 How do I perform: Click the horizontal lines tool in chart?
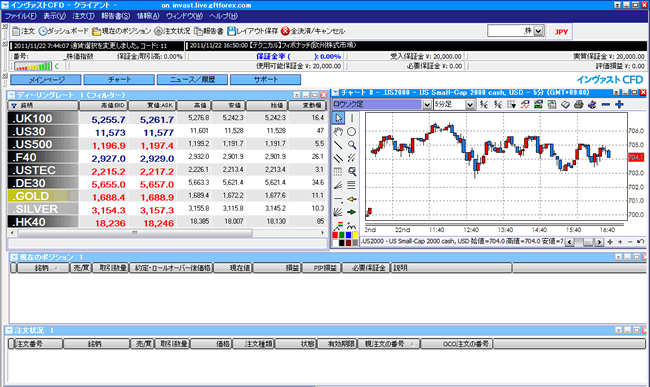(x=352, y=185)
